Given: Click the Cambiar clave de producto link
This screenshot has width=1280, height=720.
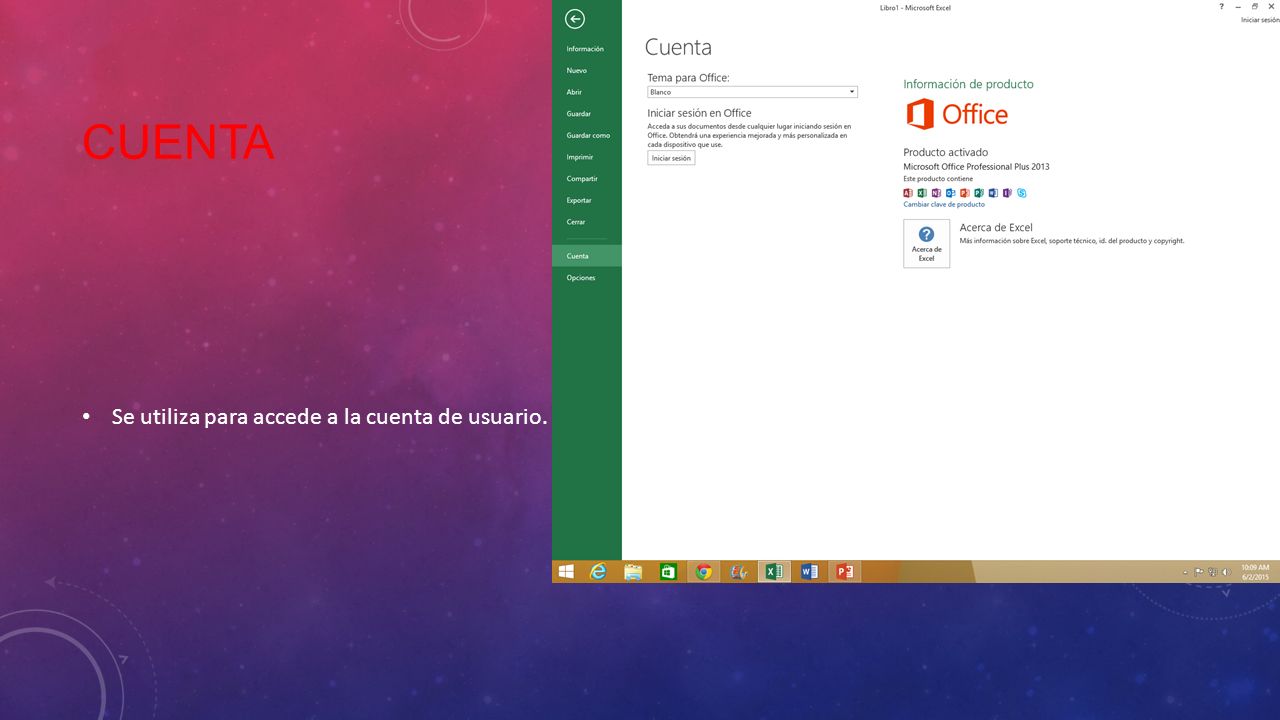Looking at the screenshot, I should pos(944,205).
